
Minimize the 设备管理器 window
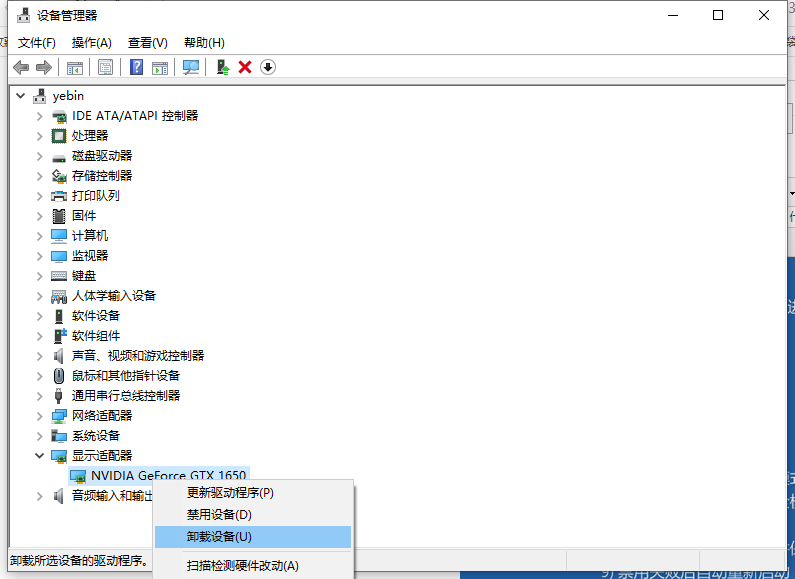[673, 15]
